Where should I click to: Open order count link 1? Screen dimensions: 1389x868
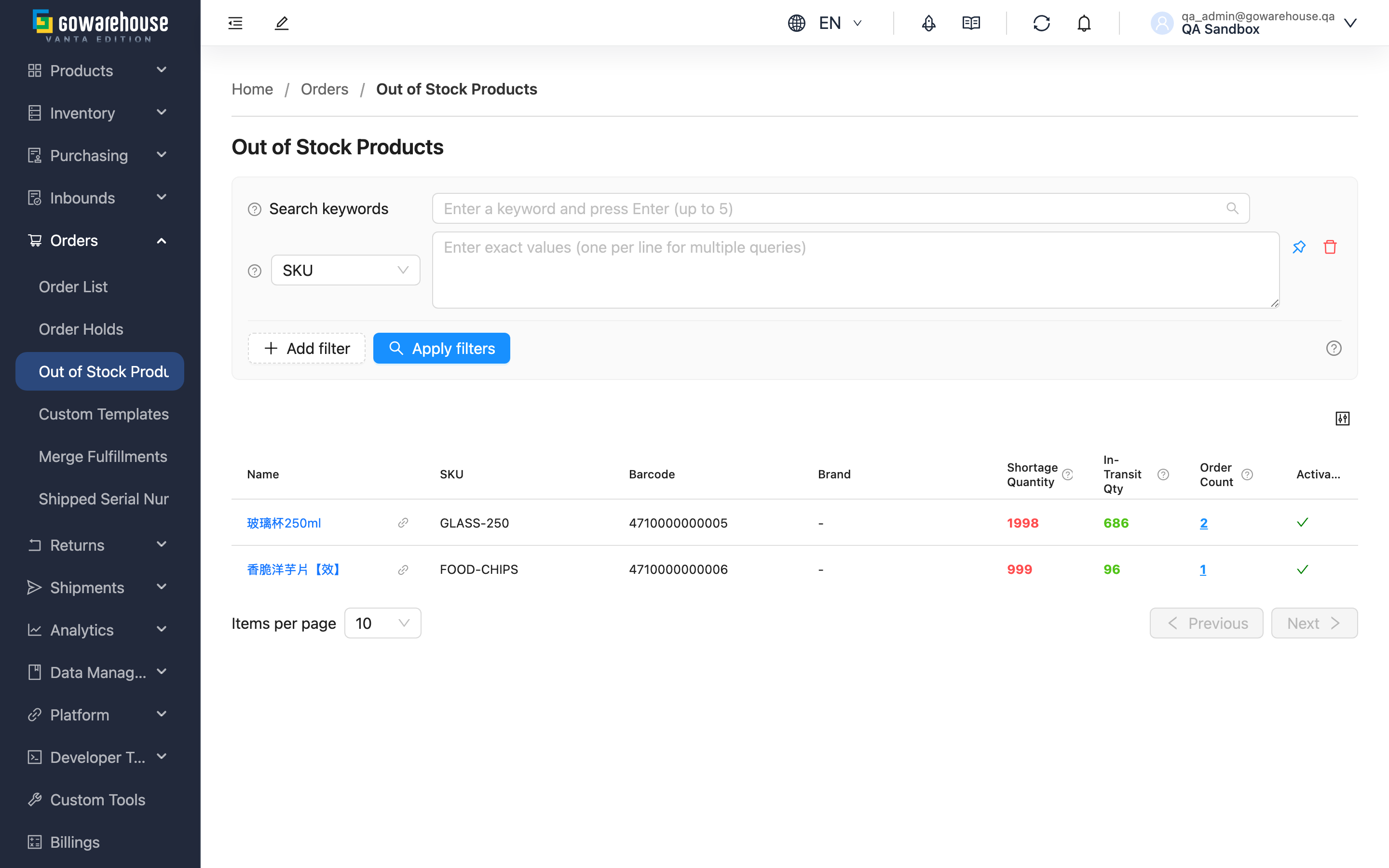click(x=1203, y=570)
